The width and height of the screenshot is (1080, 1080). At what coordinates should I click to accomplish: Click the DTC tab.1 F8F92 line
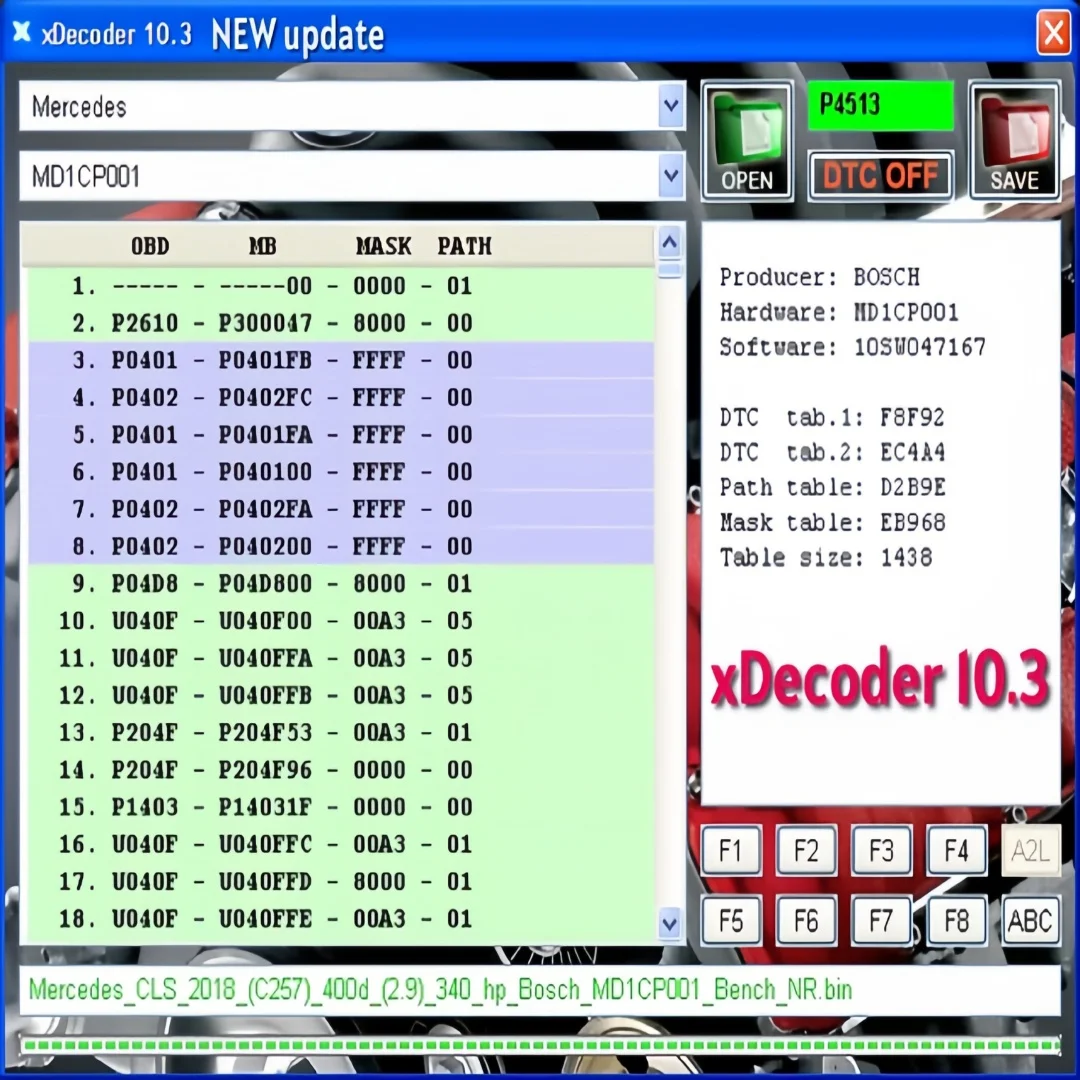(832, 417)
